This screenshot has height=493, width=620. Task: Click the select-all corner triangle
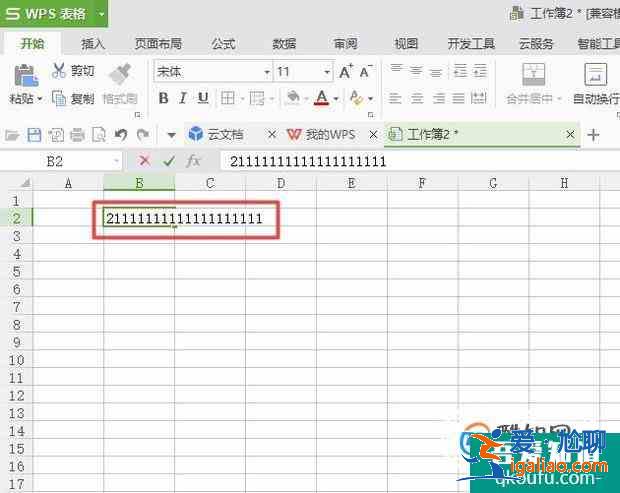pyautogui.click(x=25, y=183)
